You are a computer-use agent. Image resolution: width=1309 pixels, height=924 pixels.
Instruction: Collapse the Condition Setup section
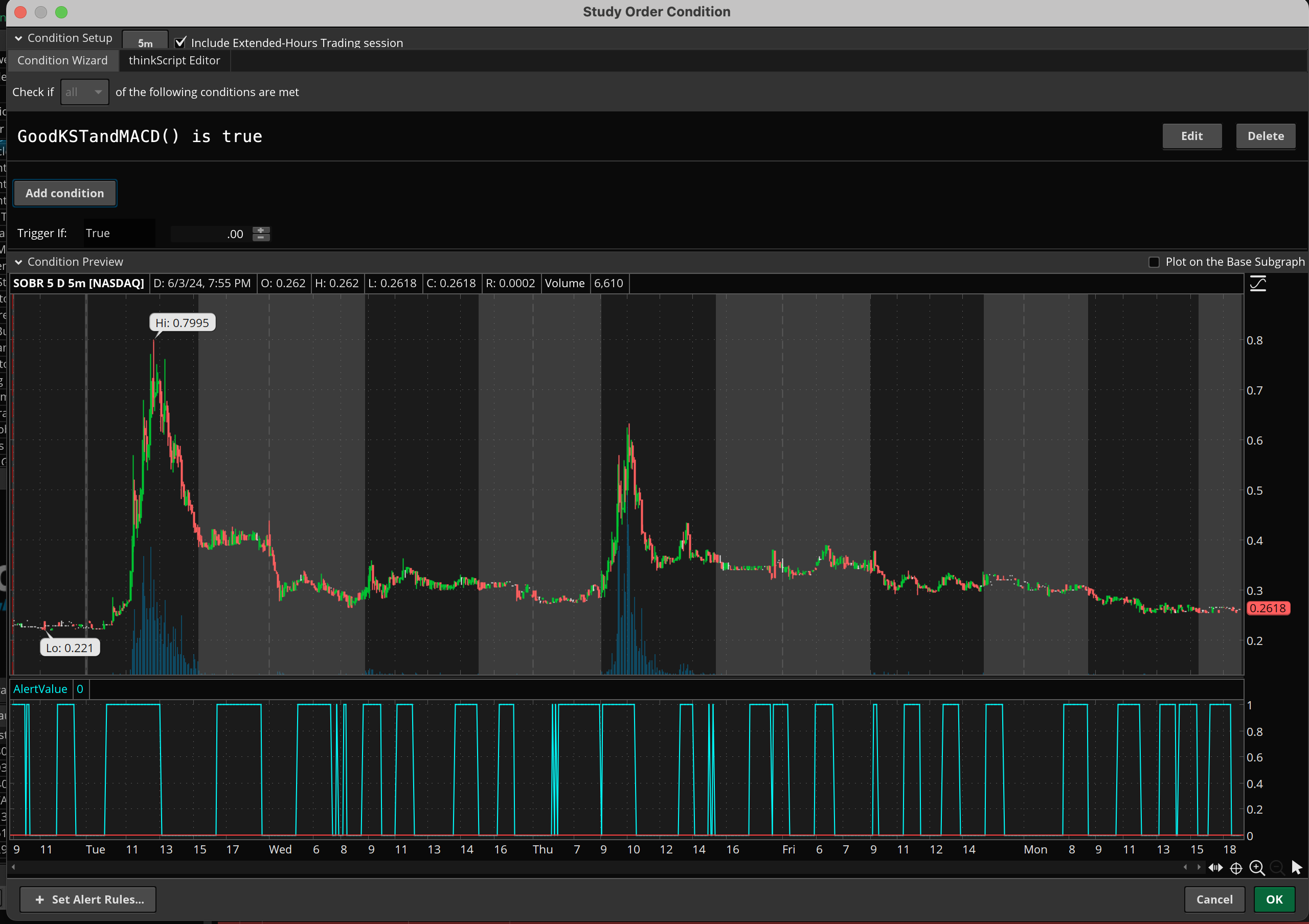18,38
